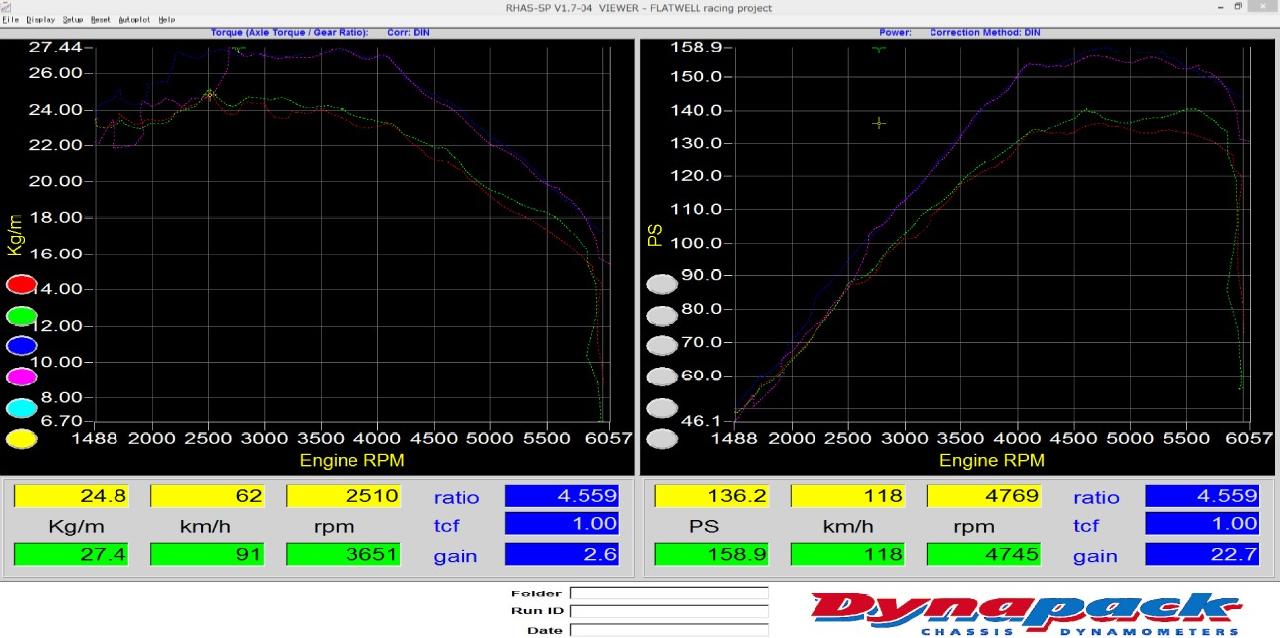Click the Folder input field
Image resolution: width=1280 pixels, height=638 pixels.
669,593
